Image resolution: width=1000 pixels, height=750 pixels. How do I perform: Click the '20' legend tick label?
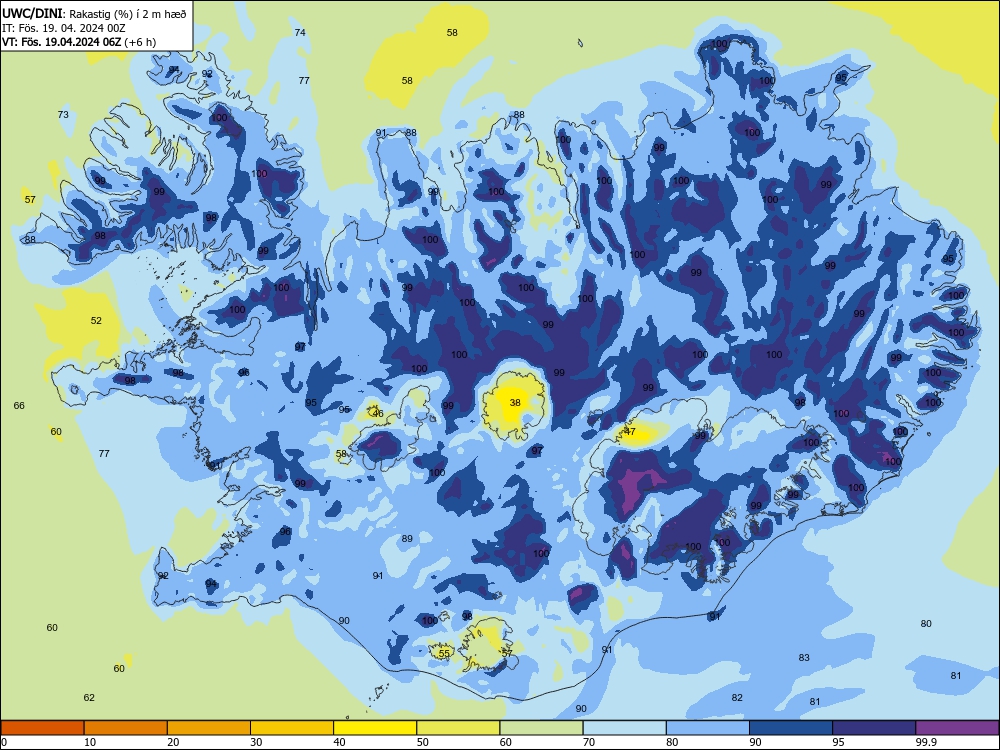coord(173,742)
